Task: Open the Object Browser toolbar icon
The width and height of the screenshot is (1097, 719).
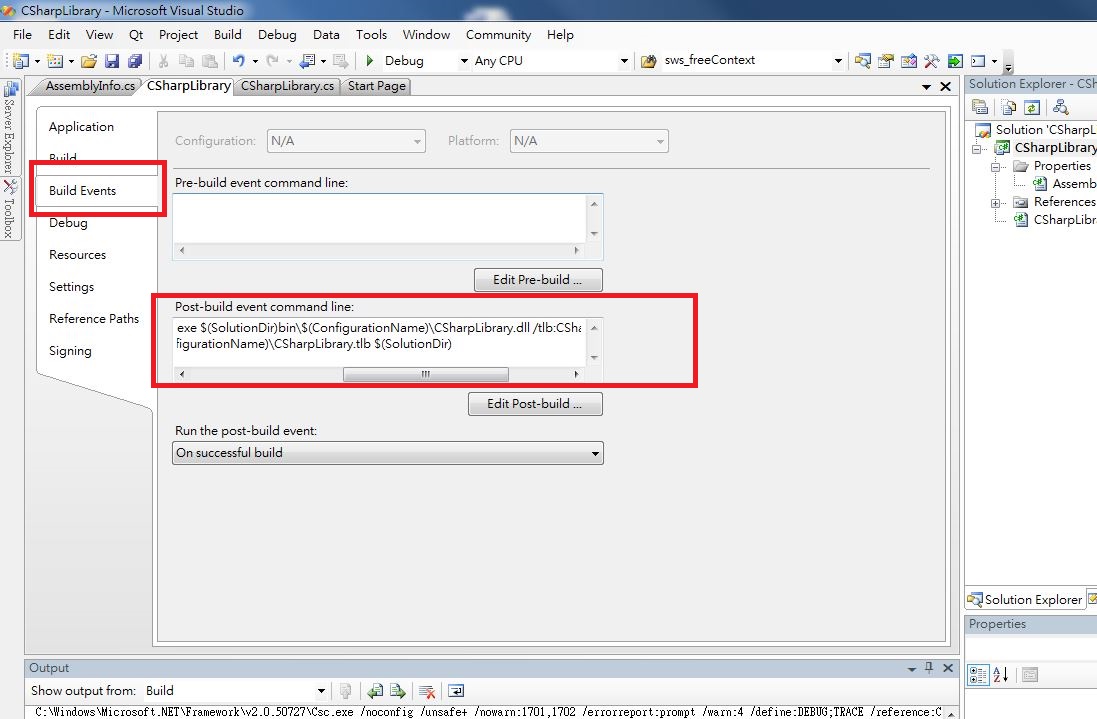Action: [909, 61]
